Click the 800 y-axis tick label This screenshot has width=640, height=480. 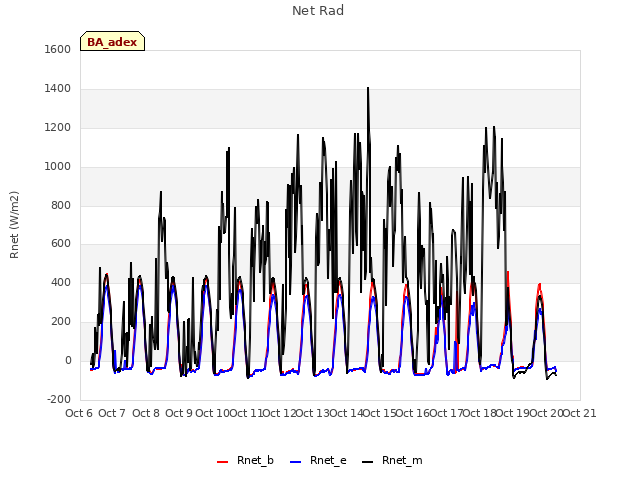click(x=61, y=205)
